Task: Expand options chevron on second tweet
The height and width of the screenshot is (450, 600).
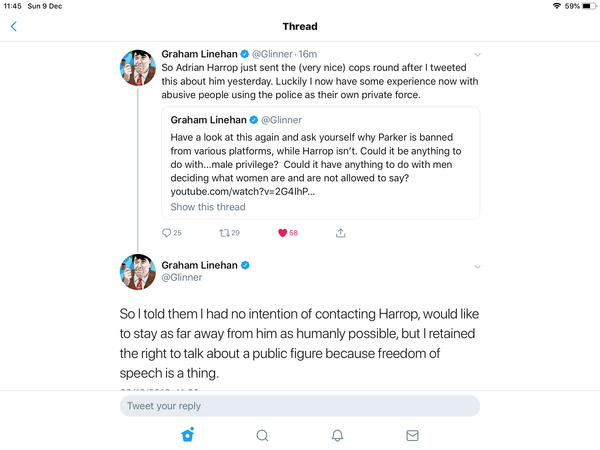Action: [478, 266]
